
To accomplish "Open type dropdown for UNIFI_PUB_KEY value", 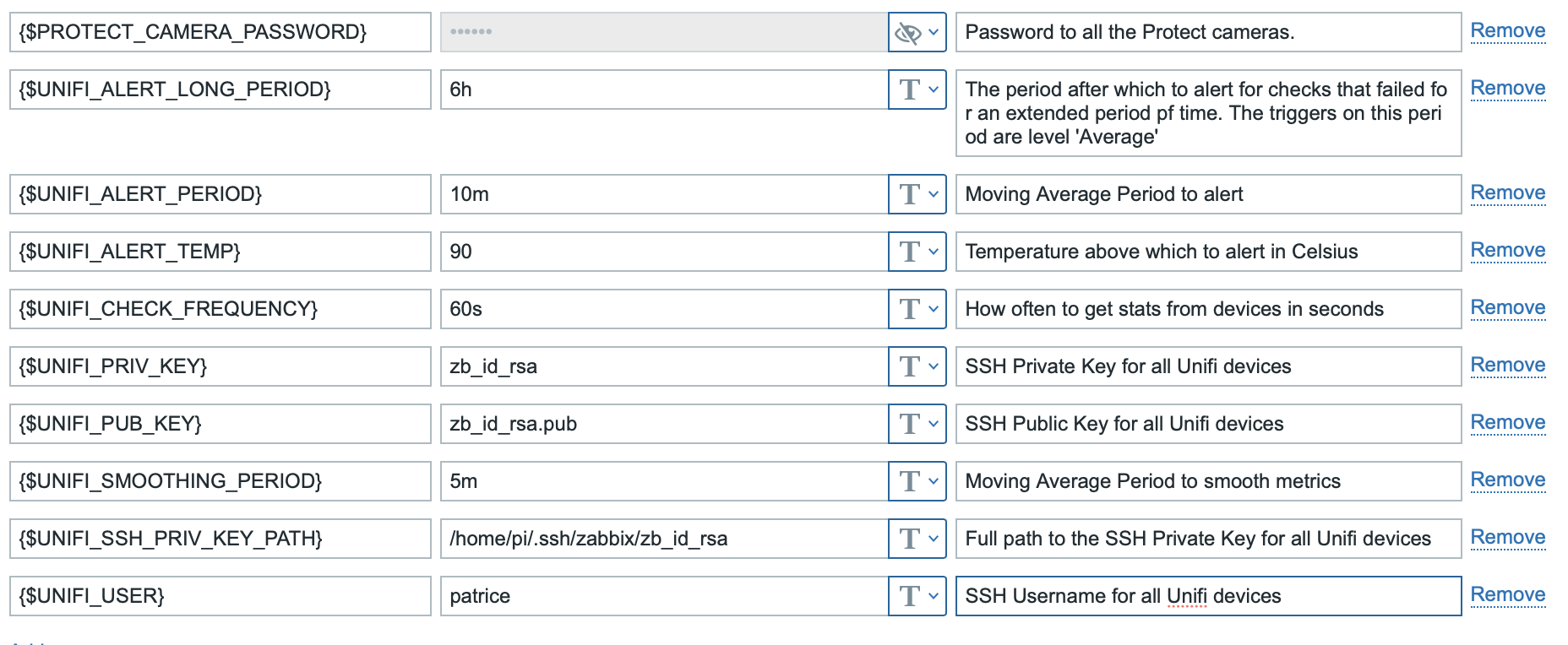I will (917, 424).
